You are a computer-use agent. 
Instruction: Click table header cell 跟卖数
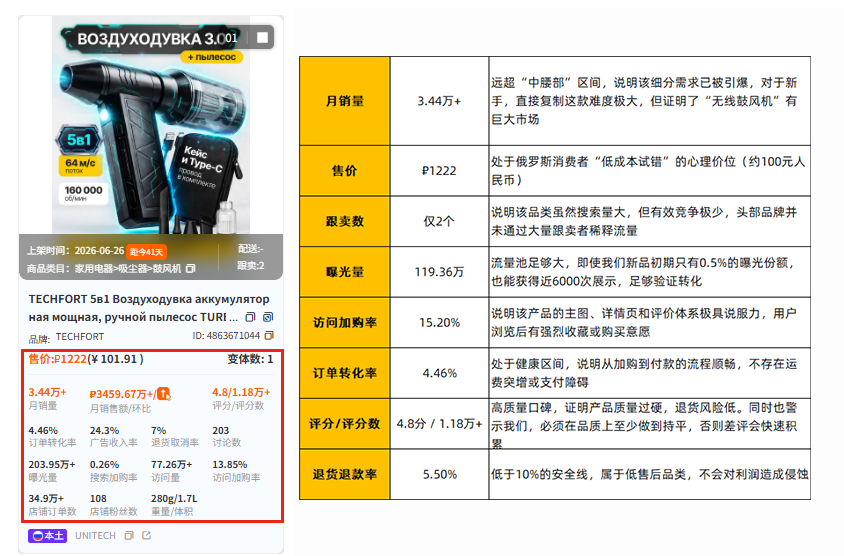coord(344,221)
